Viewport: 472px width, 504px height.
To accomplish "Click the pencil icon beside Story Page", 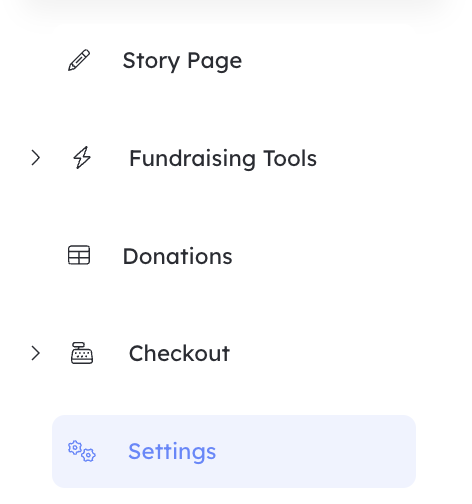I will [79, 60].
